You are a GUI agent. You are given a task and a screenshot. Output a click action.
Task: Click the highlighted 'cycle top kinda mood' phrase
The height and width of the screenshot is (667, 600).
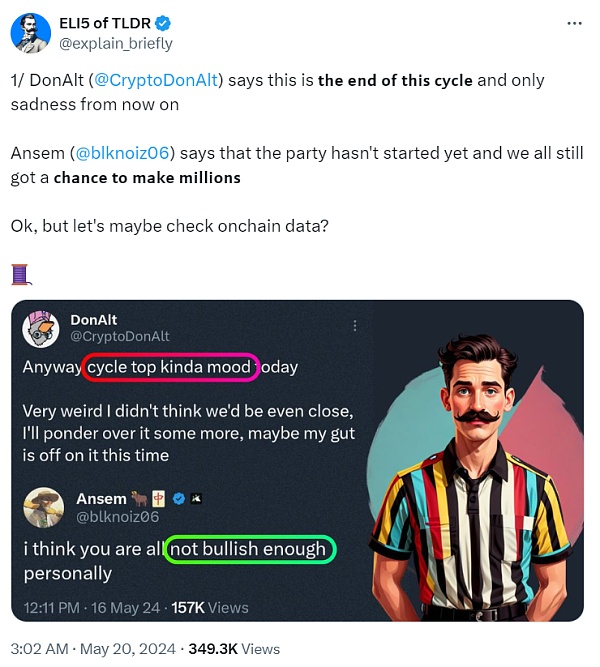coord(170,367)
